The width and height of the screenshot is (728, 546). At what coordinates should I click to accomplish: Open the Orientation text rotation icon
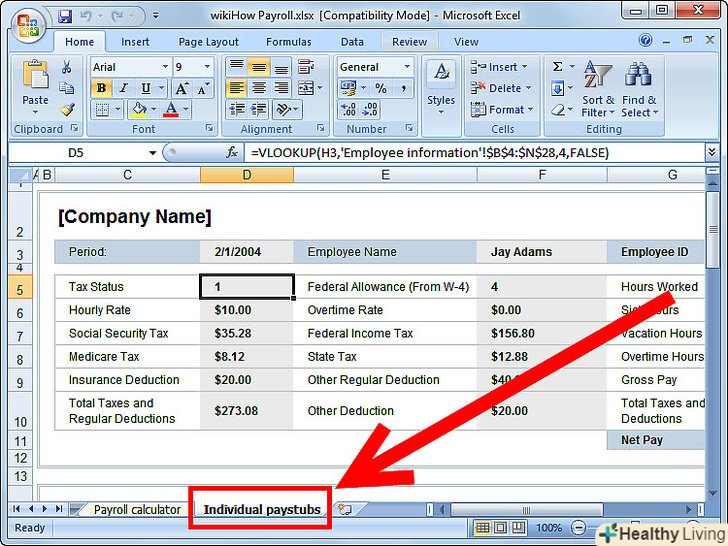point(283,110)
